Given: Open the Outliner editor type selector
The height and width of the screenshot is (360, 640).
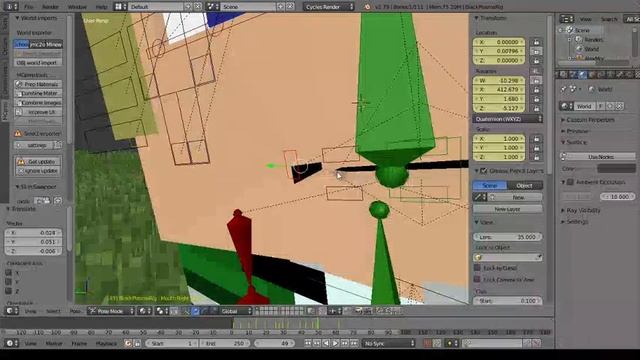Looking at the screenshot, I should pos(567,19).
